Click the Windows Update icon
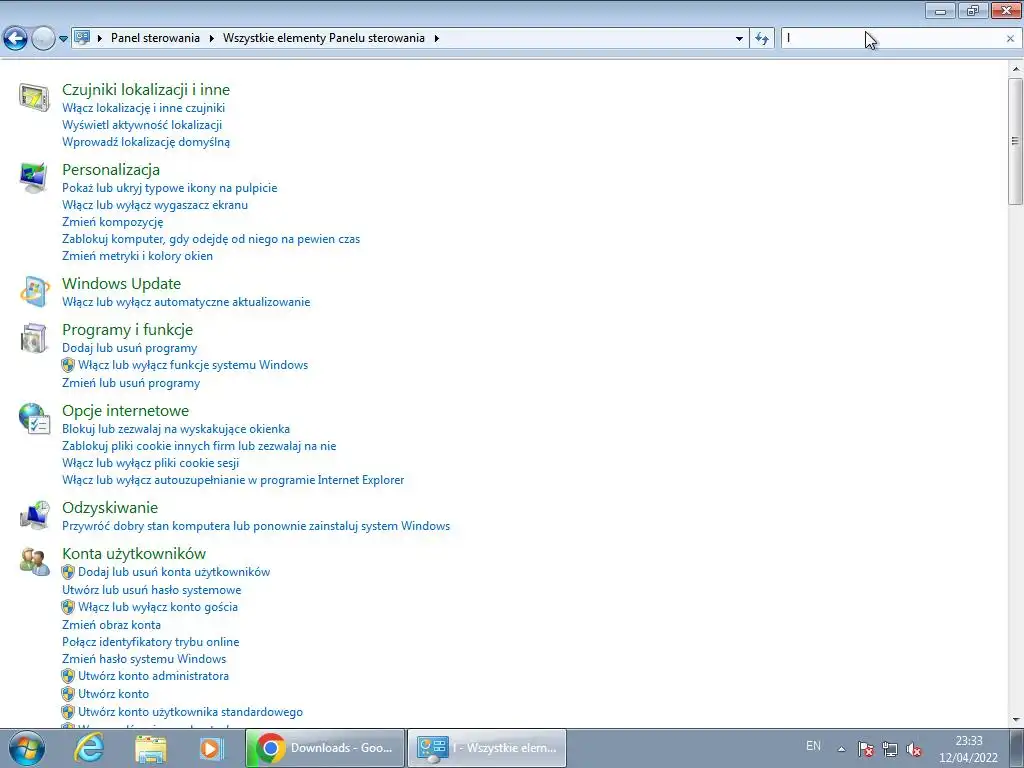Screen dimensions: 1024x768 tap(34, 291)
